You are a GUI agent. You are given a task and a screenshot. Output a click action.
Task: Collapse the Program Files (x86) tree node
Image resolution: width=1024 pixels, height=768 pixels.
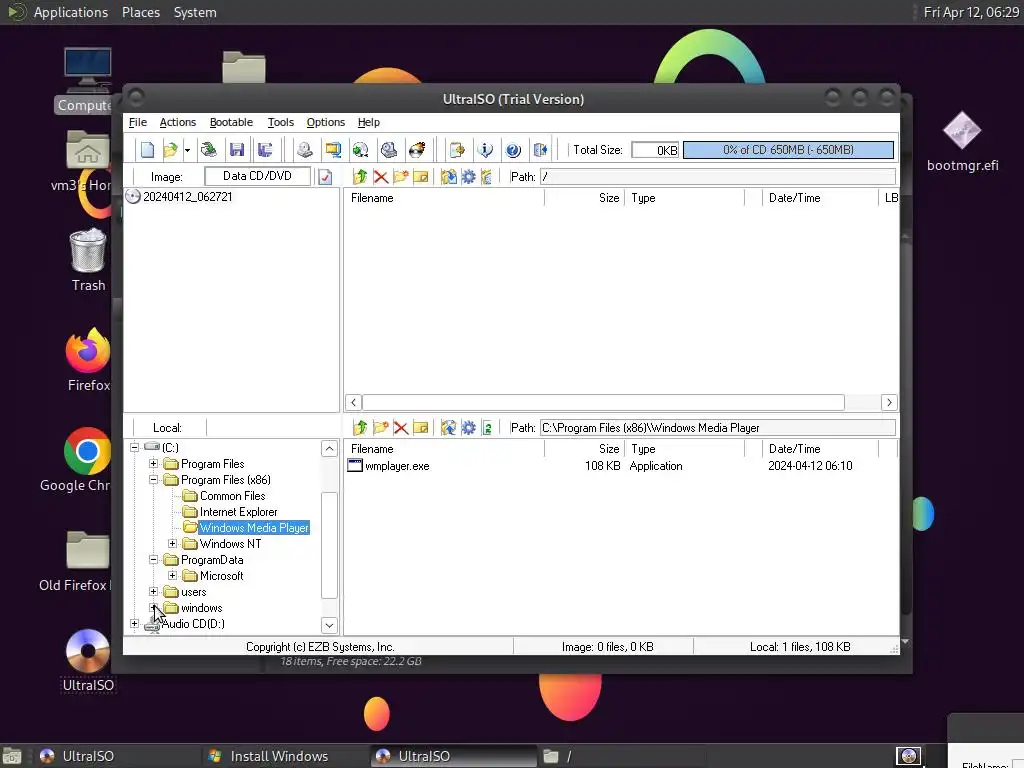point(153,480)
